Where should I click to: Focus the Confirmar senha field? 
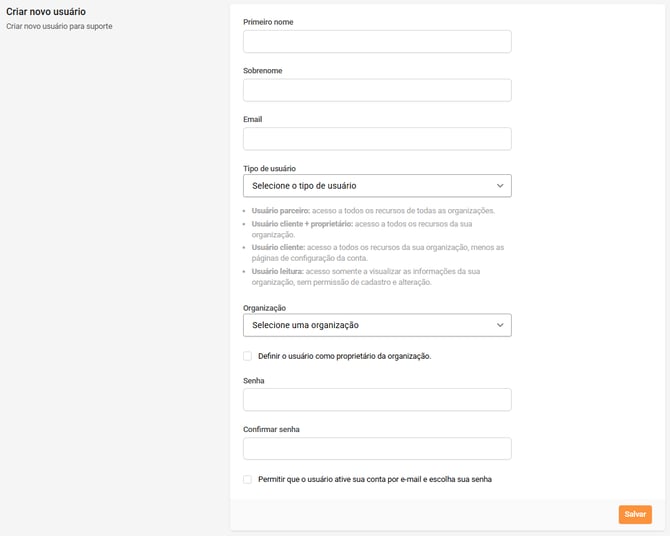coord(377,448)
